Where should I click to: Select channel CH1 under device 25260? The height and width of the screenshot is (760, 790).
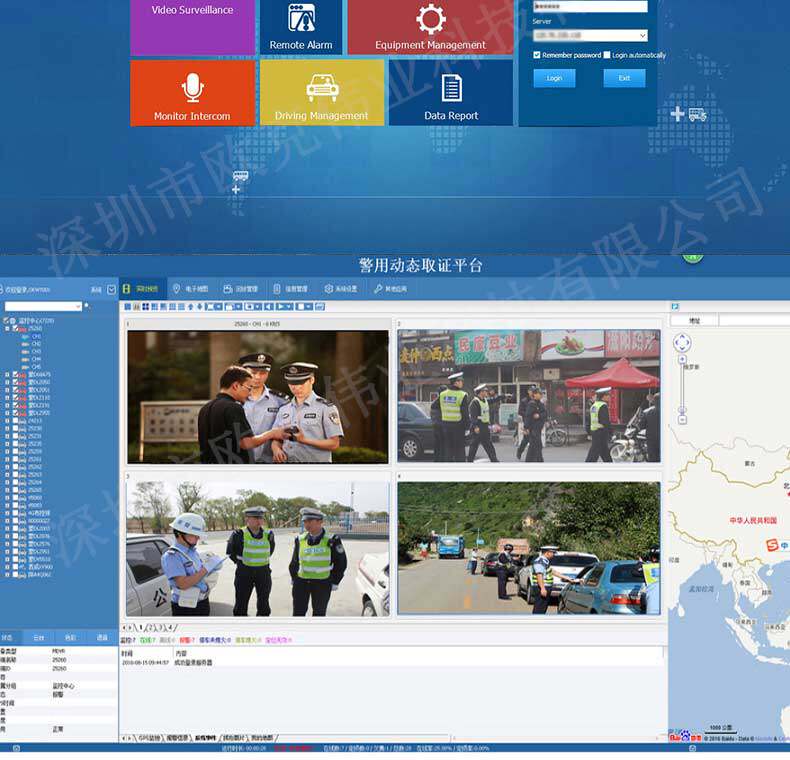36,336
